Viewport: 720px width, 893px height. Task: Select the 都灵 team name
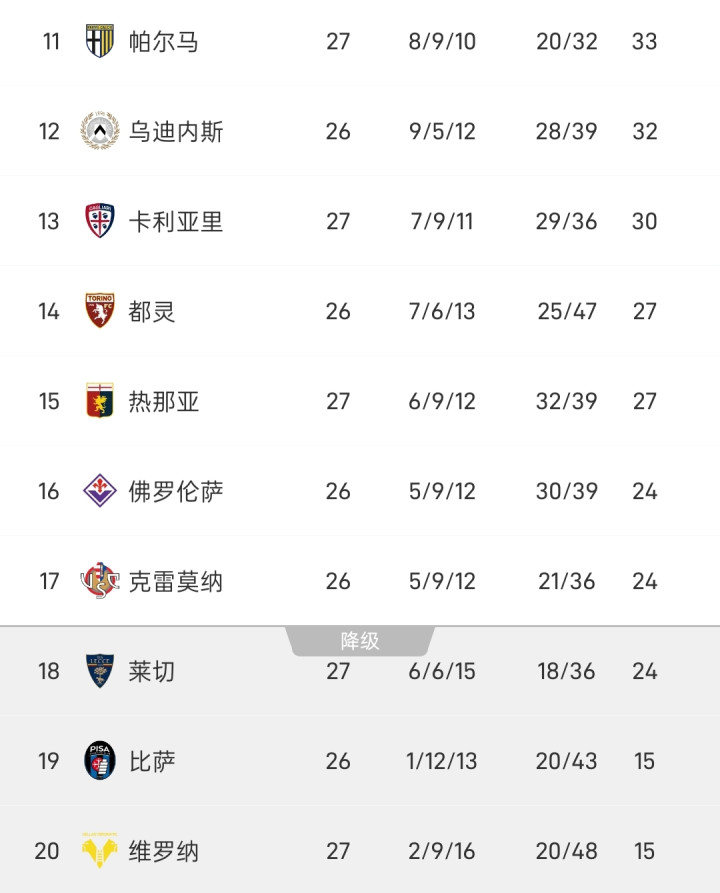pyautogui.click(x=152, y=311)
